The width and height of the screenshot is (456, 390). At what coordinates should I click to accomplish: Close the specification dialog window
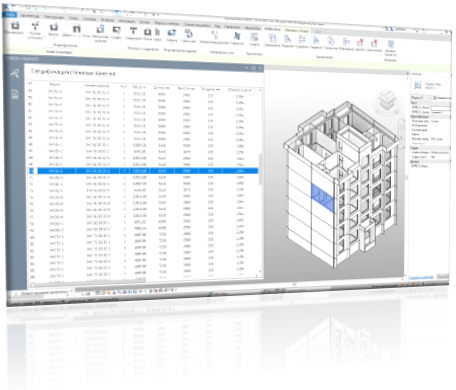coord(260,69)
